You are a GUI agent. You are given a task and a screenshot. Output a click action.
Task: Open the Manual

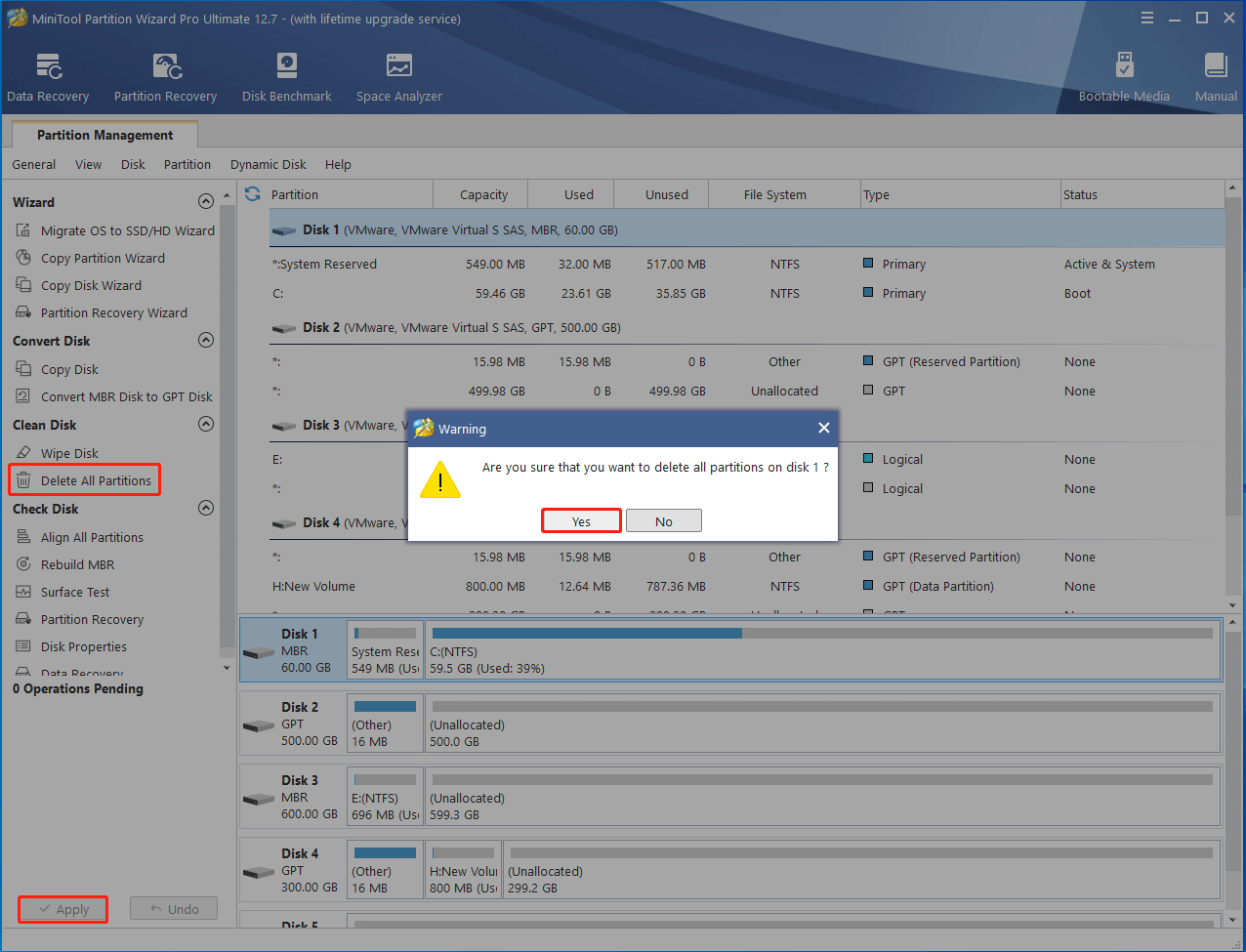click(1216, 78)
